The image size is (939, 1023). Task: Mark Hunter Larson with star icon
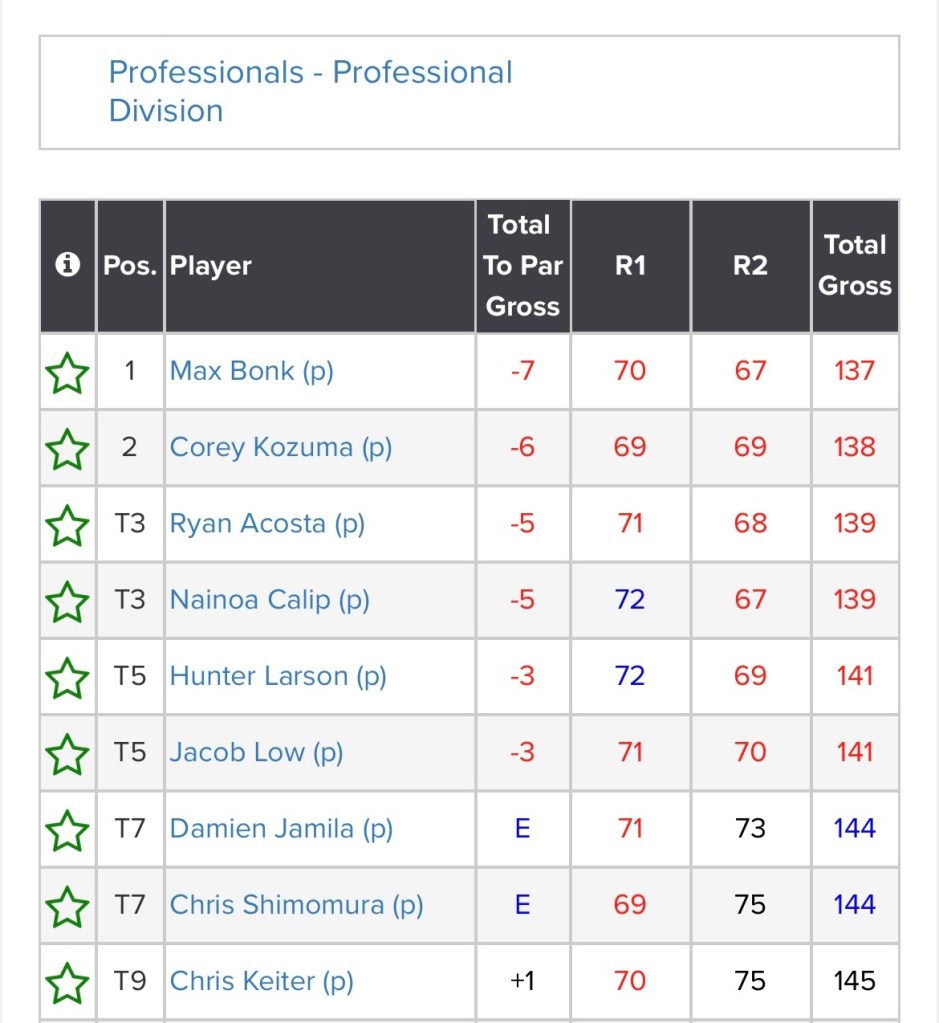pyautogui.click(x=67, y=677)
